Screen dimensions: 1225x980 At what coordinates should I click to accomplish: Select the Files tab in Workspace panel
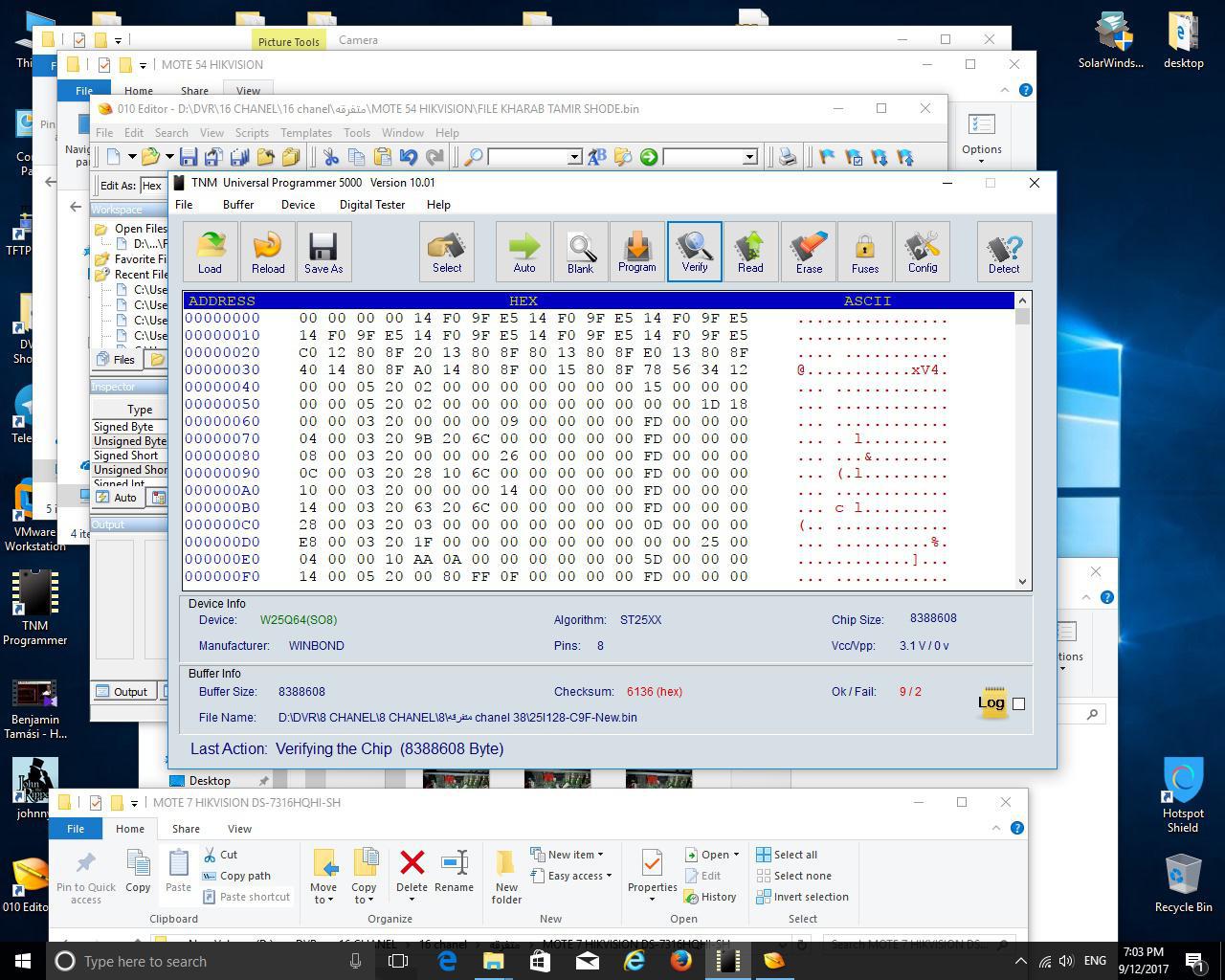coord(116,360)
